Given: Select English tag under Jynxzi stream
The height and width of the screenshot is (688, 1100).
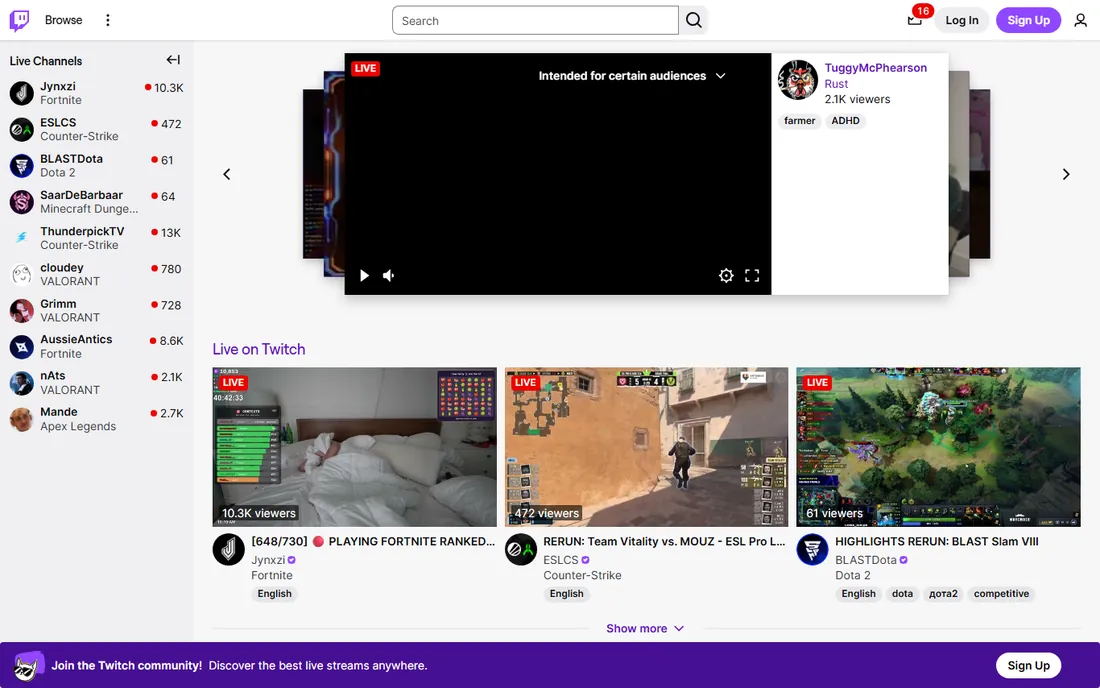Looking at the screenshot, I should [274, 593].
